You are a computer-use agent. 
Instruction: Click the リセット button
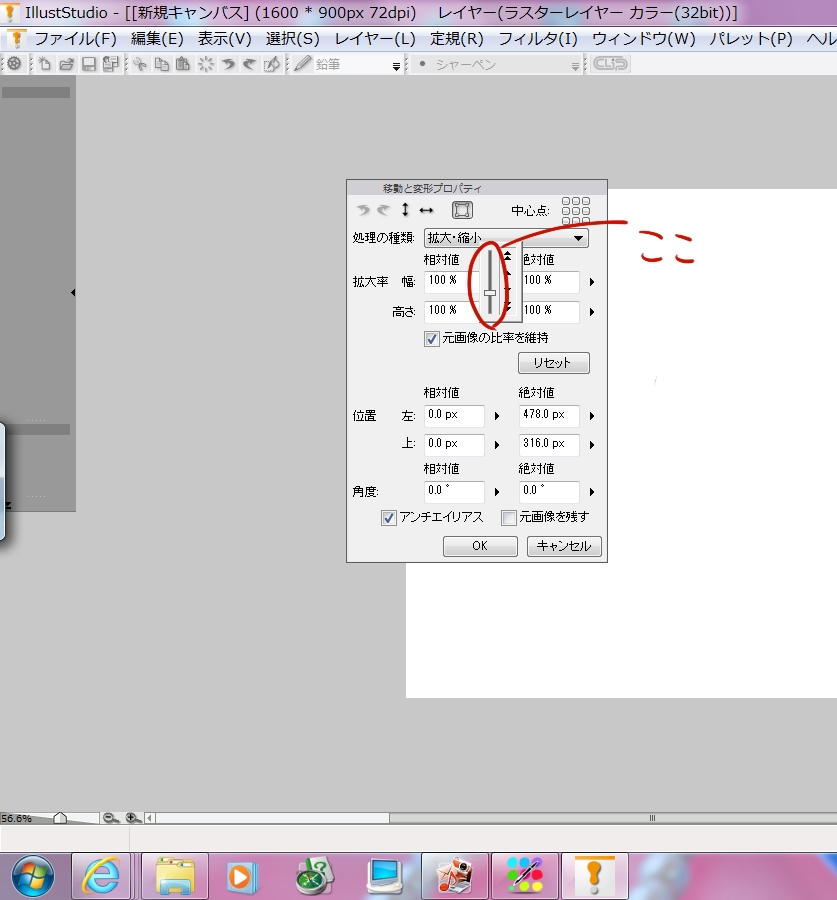553,363
